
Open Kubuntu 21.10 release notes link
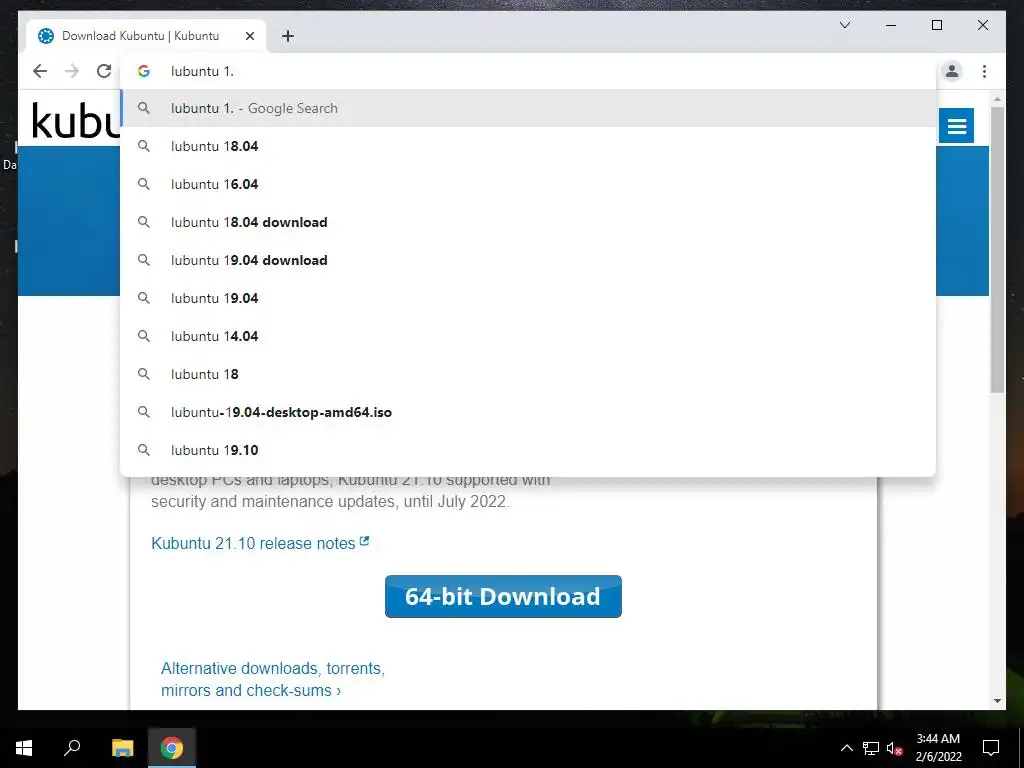pyautogui.click(x=260, y=543)
